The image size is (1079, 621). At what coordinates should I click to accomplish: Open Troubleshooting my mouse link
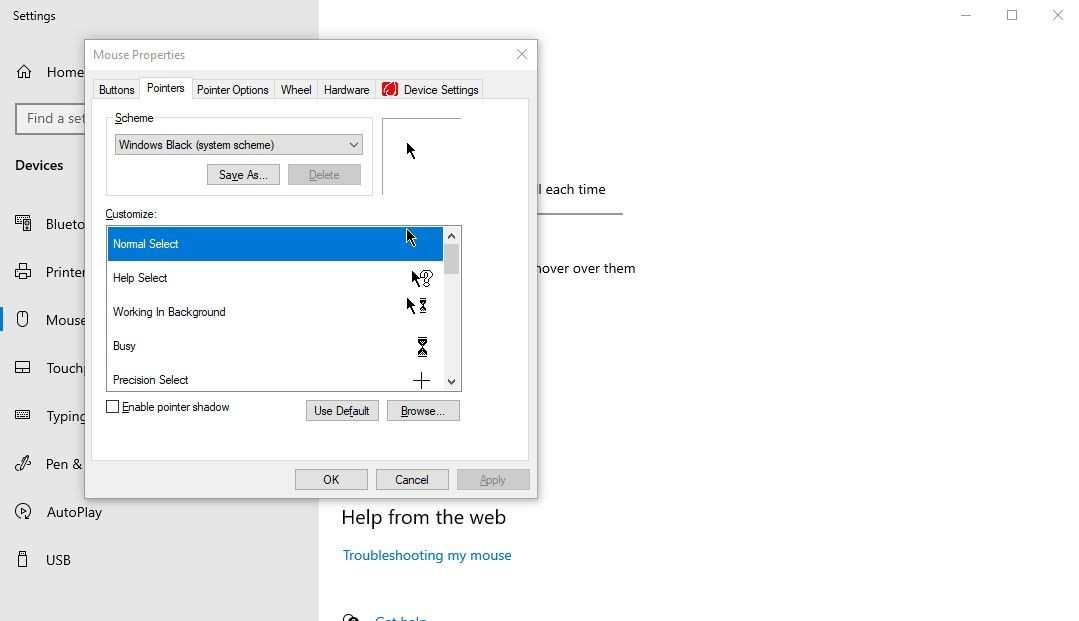point(427,555)
